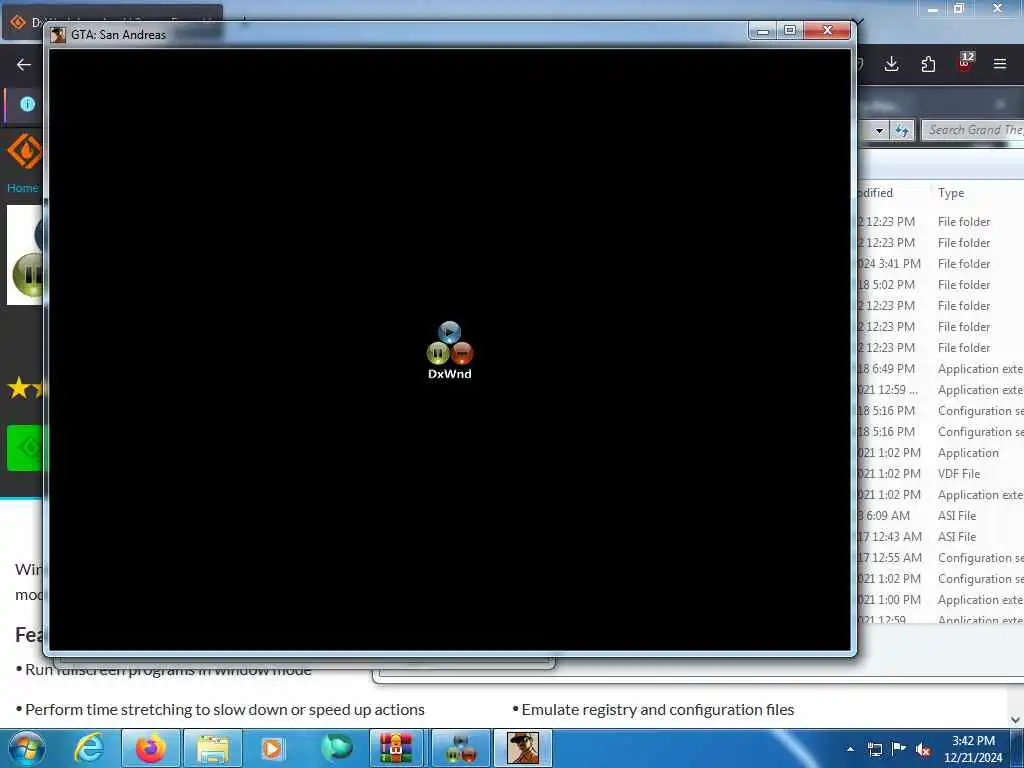Click uBlock icon showing badge 12
This screenshot has height=768, width=1024.
click(965, 62)
